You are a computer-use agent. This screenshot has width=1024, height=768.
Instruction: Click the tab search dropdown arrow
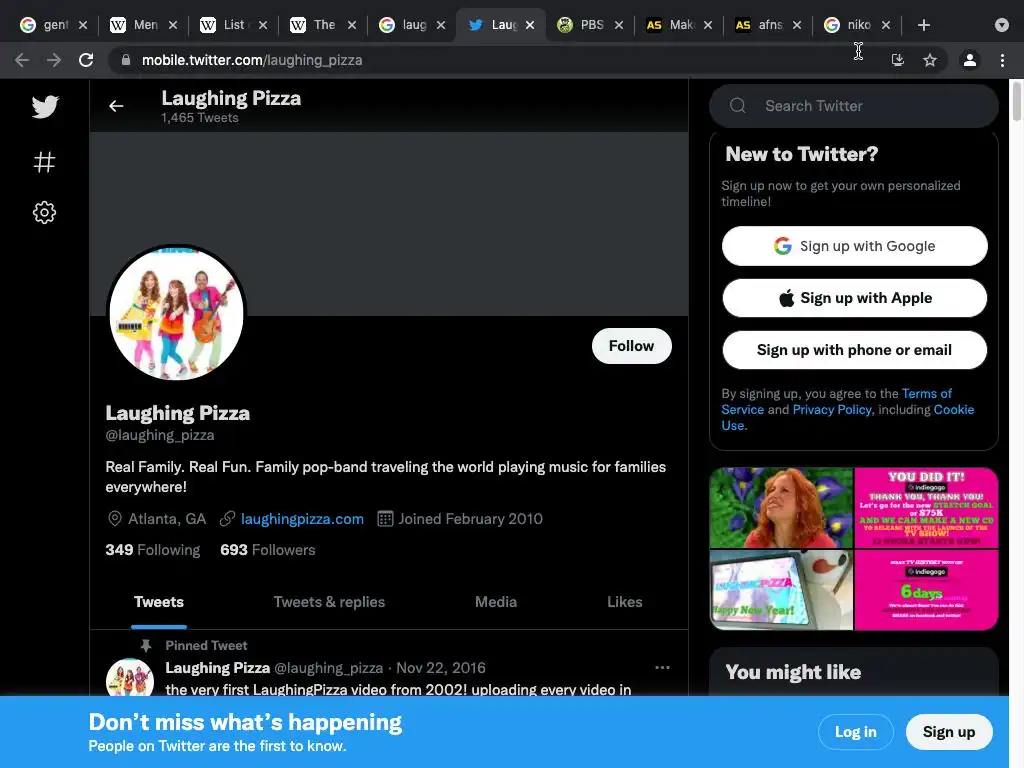click(x=1002, y=25)
